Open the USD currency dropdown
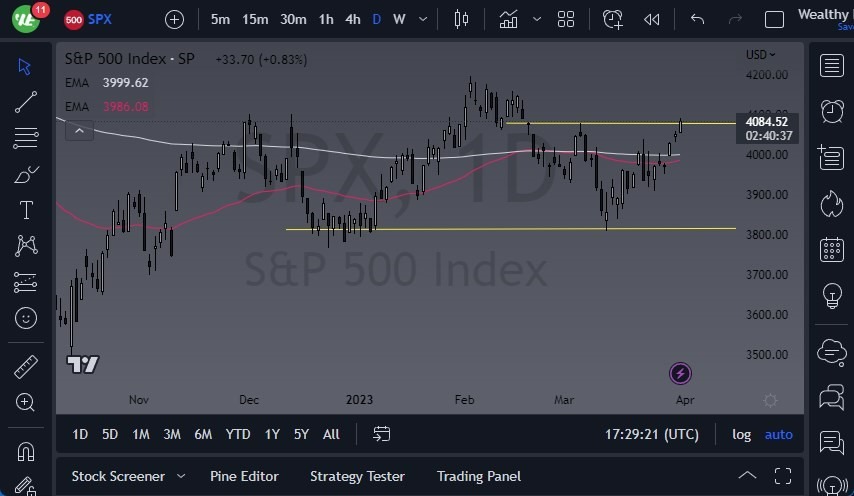854x496 pixels. tap(760, 54)
